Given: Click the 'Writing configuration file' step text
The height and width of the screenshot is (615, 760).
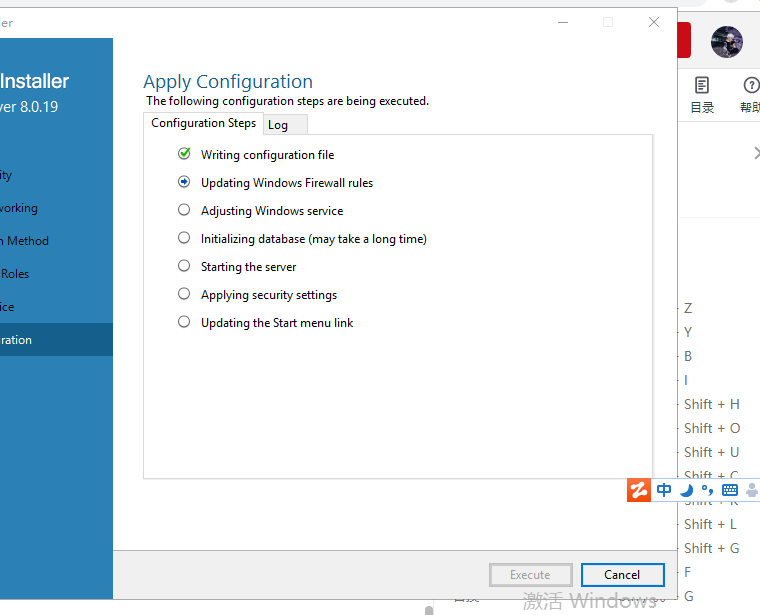Looking at the screenshot, I should click(x=268, y=155).
